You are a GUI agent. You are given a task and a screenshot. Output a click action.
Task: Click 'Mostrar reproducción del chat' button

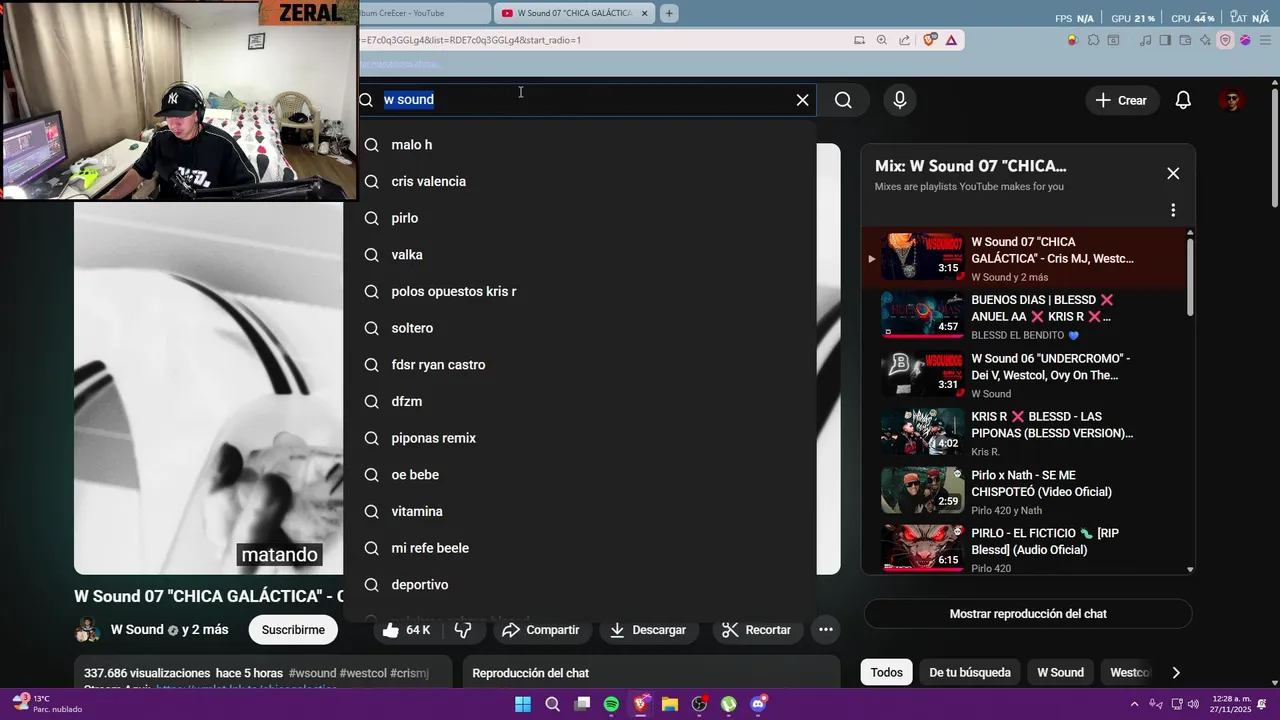(x=1028, y=614)
